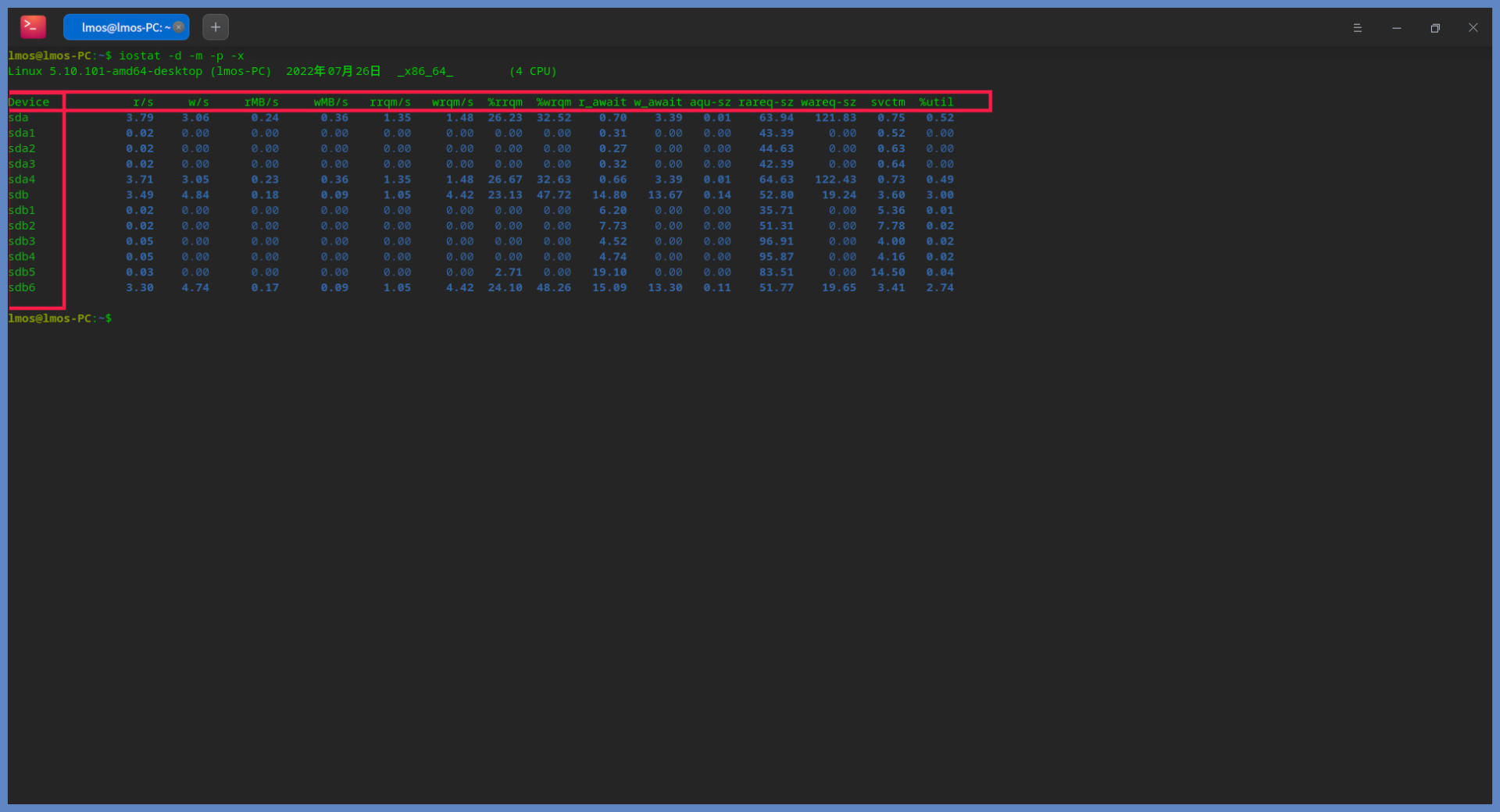Open a new terminal tab with plus button

coord(216,27)
